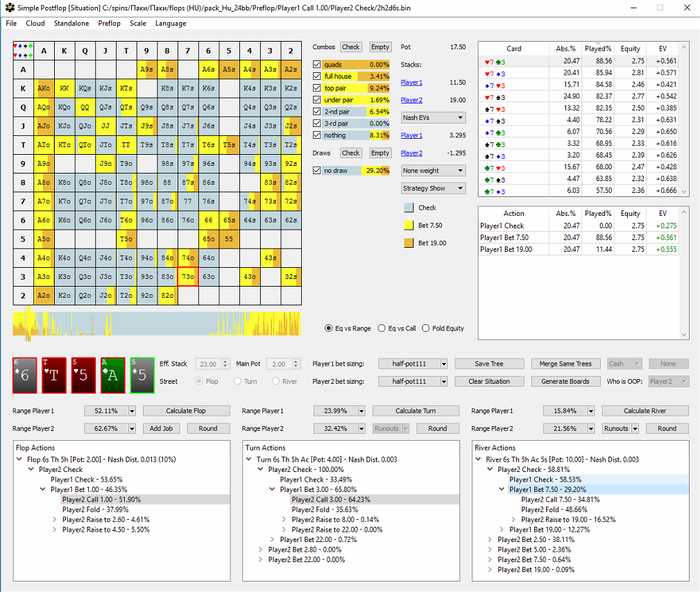This screenshot has width=700, height=592.
Task: Select Player1 Bet 19.00 action row
Action: pyautogui.click(x=579, y=249)
